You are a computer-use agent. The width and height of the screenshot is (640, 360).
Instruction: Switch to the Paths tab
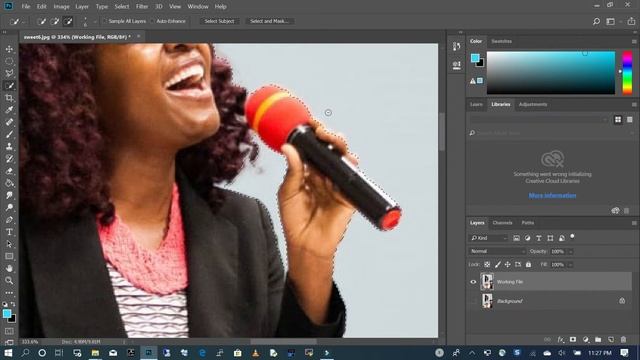coord(528,223)
